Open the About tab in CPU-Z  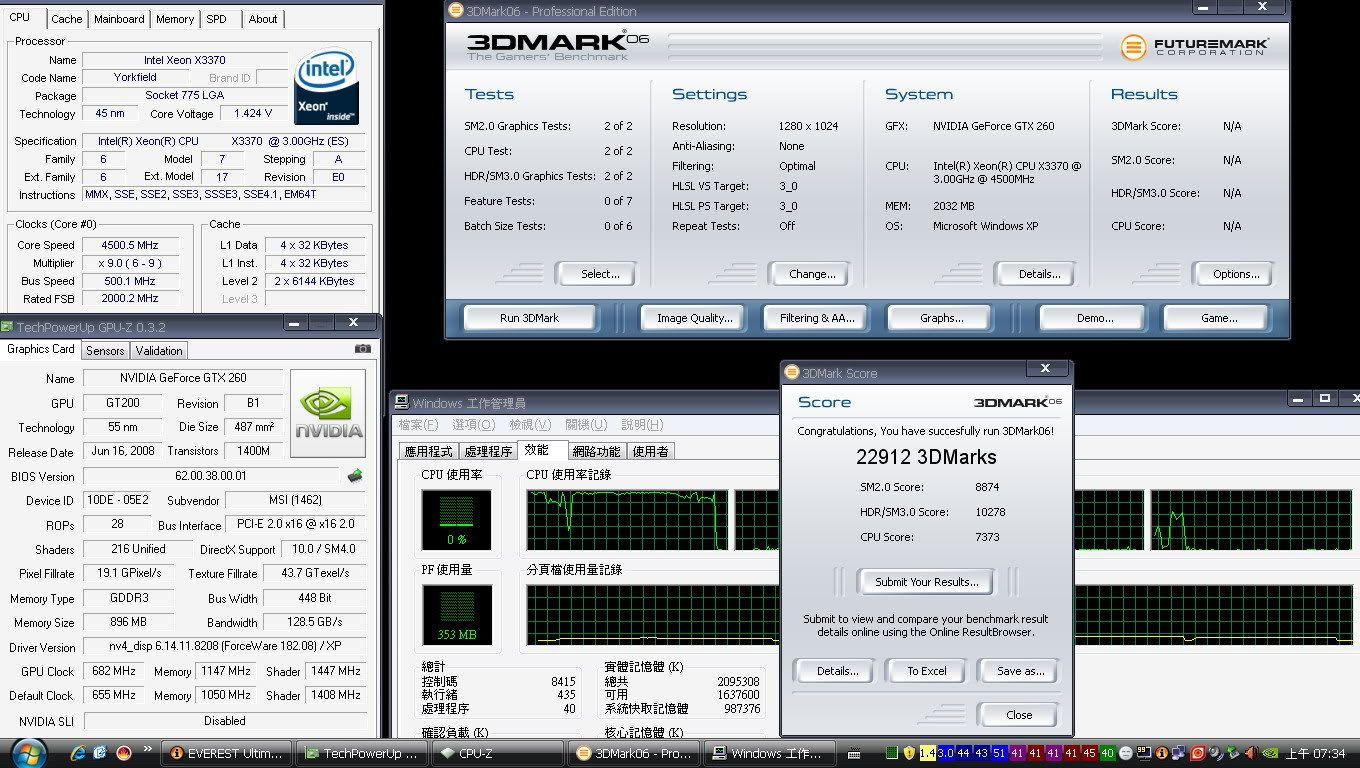[263, 19]
